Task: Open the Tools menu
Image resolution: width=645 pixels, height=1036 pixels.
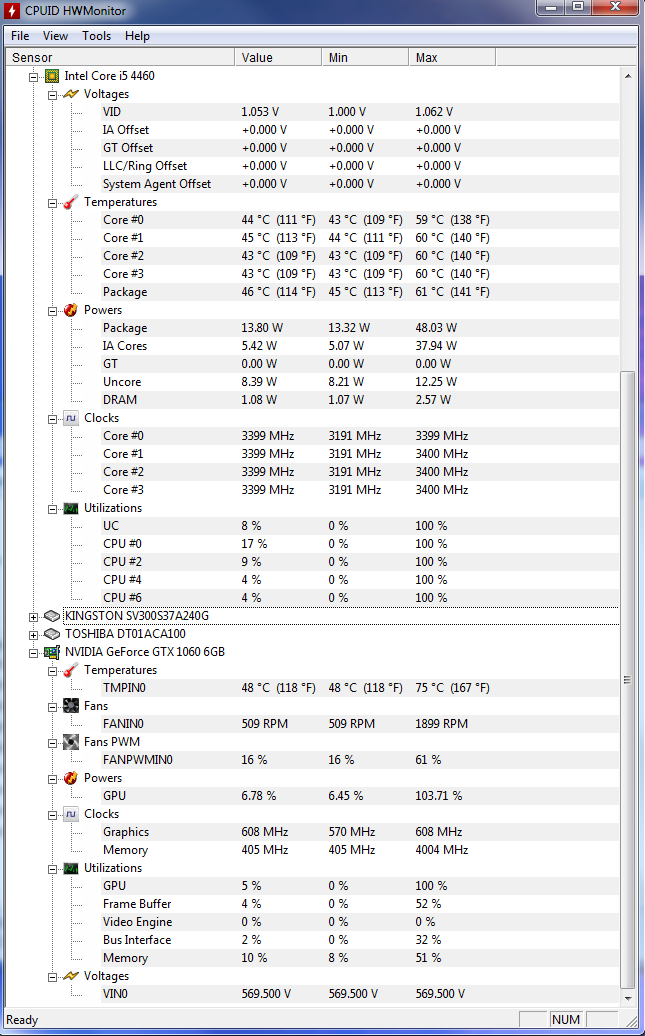Action: click(96, 36)
